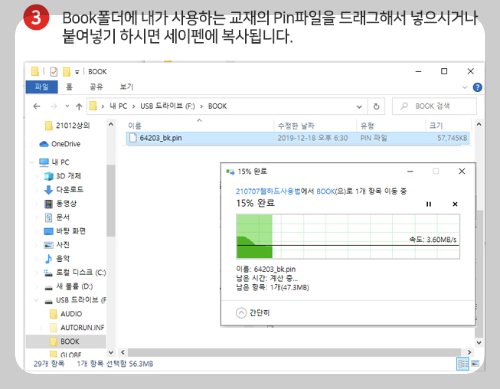The image size is (500, 389).
Task: Select the BOOK folder in tree
Action: click(65, 342)
